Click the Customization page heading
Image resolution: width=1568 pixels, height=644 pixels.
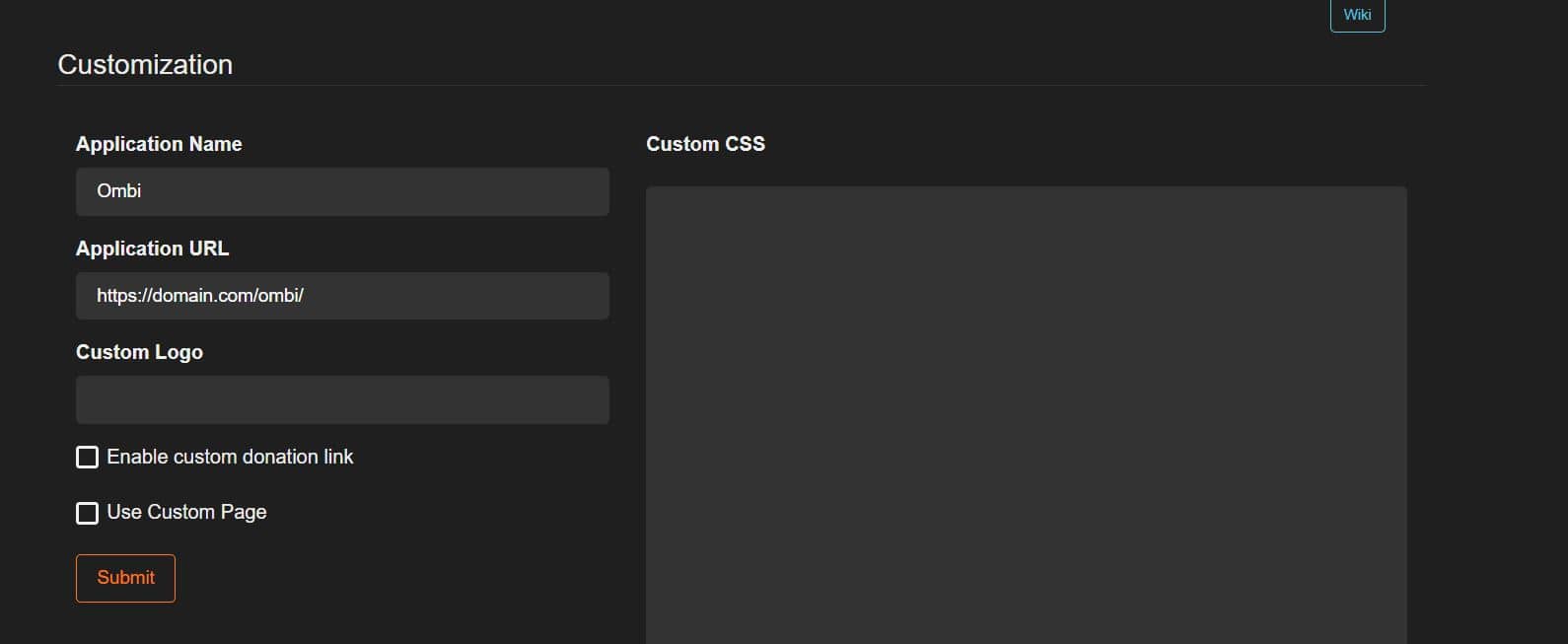point(145,63)
